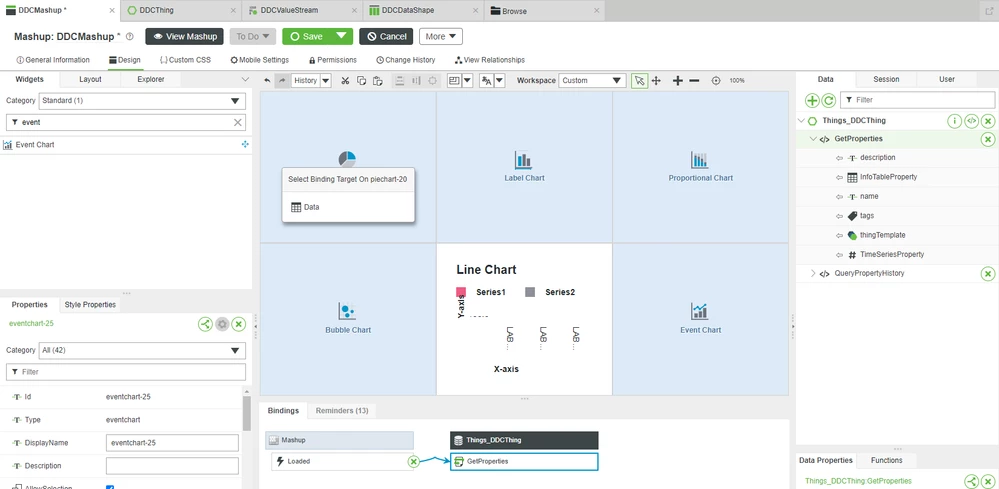Viewport: 999px width, 489px height.
Task: Zoom out with the minus icon
Action: point(694,81)
